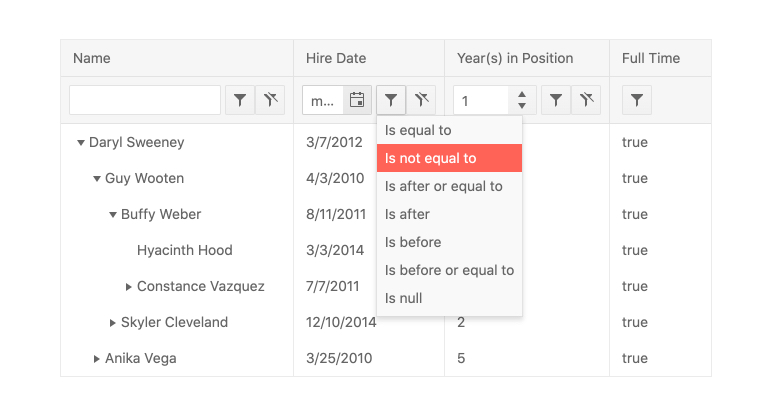This screenshot has width=770, height=409.
Task: Open the Full Time filter operator icon
Action: (637, 100)
